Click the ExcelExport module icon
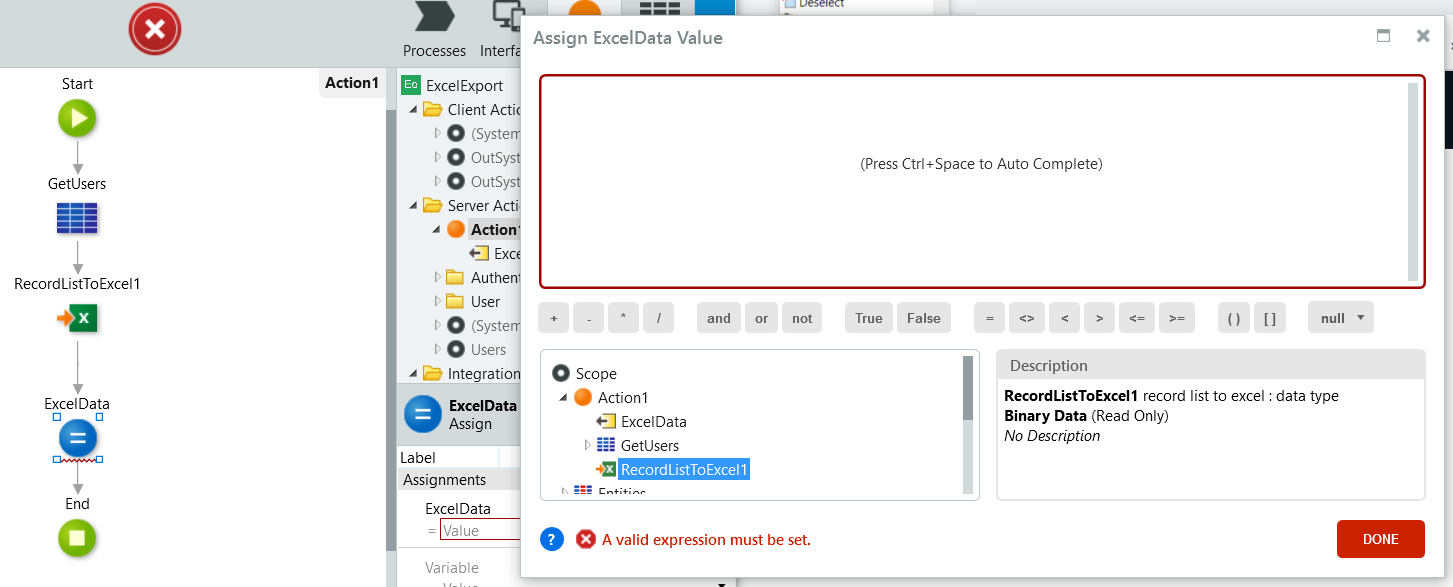 (x=411, y=85)
